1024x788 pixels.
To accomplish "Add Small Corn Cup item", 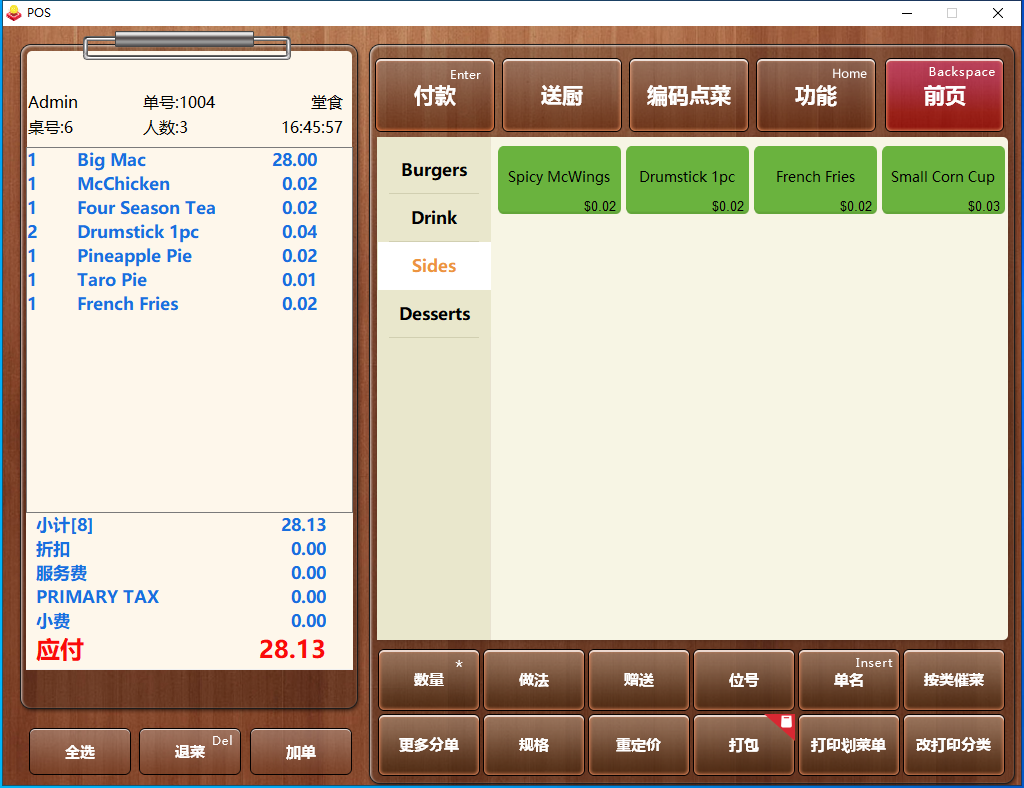I will click(942, 180).
